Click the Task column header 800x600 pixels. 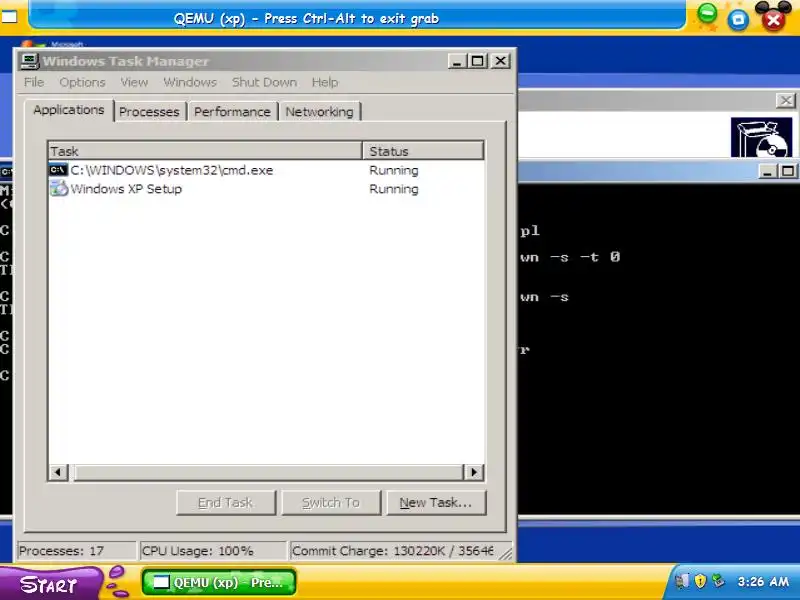tap(205, 151)
